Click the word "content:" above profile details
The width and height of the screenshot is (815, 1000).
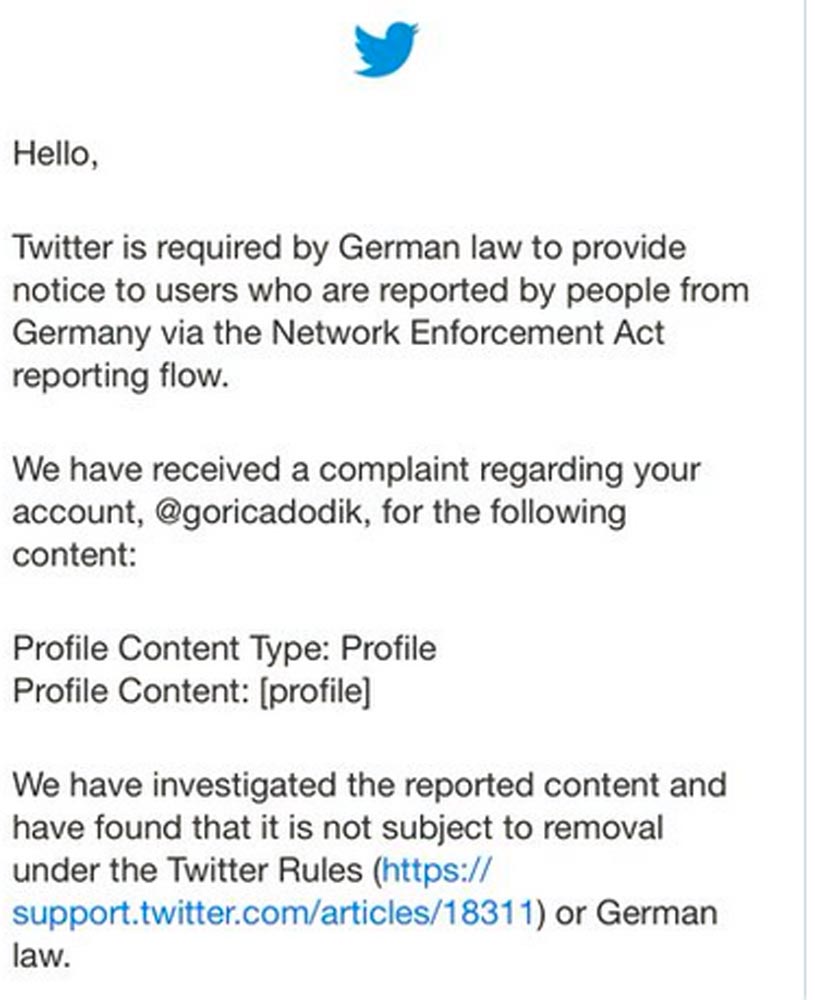75,555
